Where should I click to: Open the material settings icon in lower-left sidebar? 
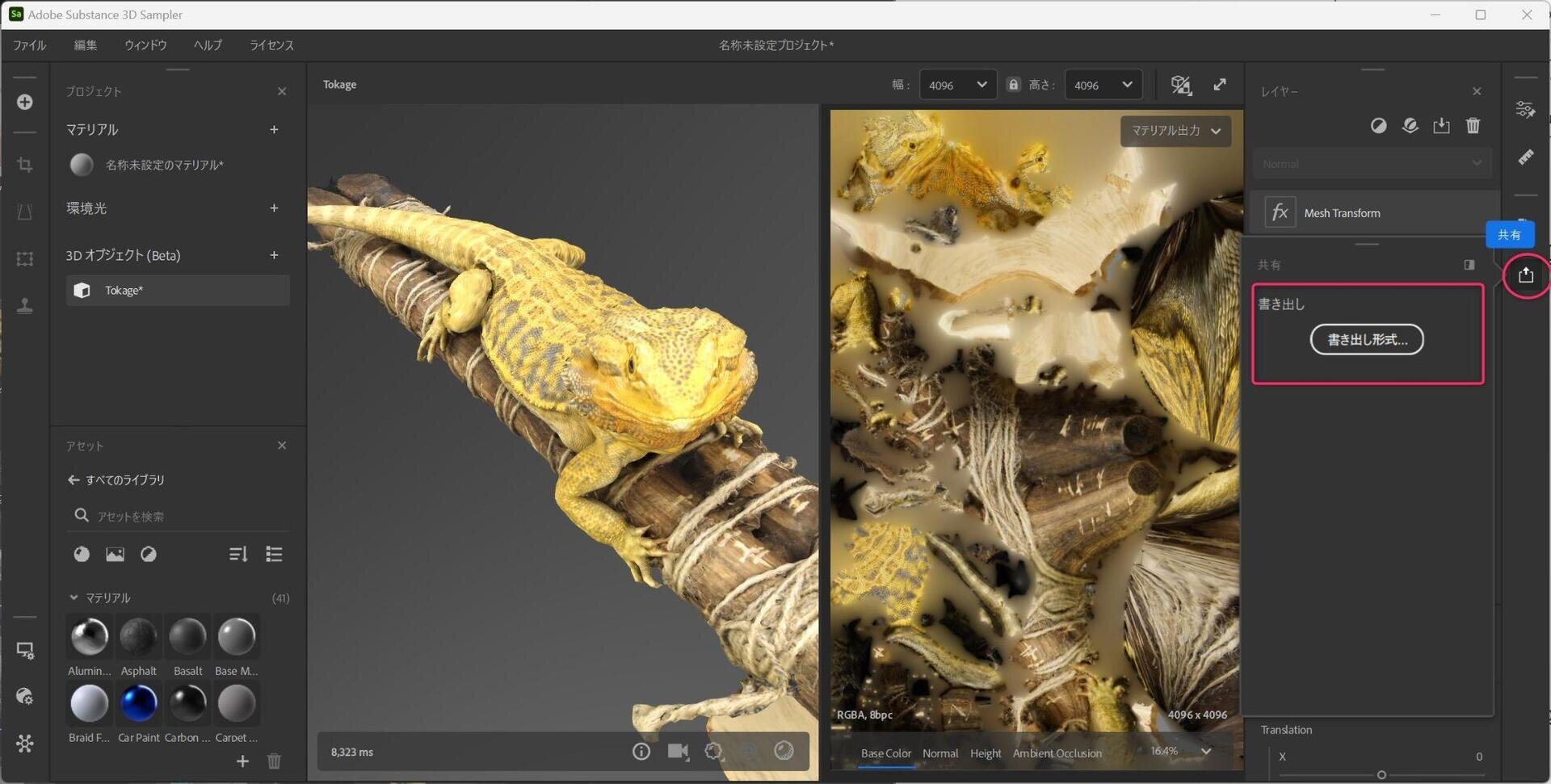25,696
